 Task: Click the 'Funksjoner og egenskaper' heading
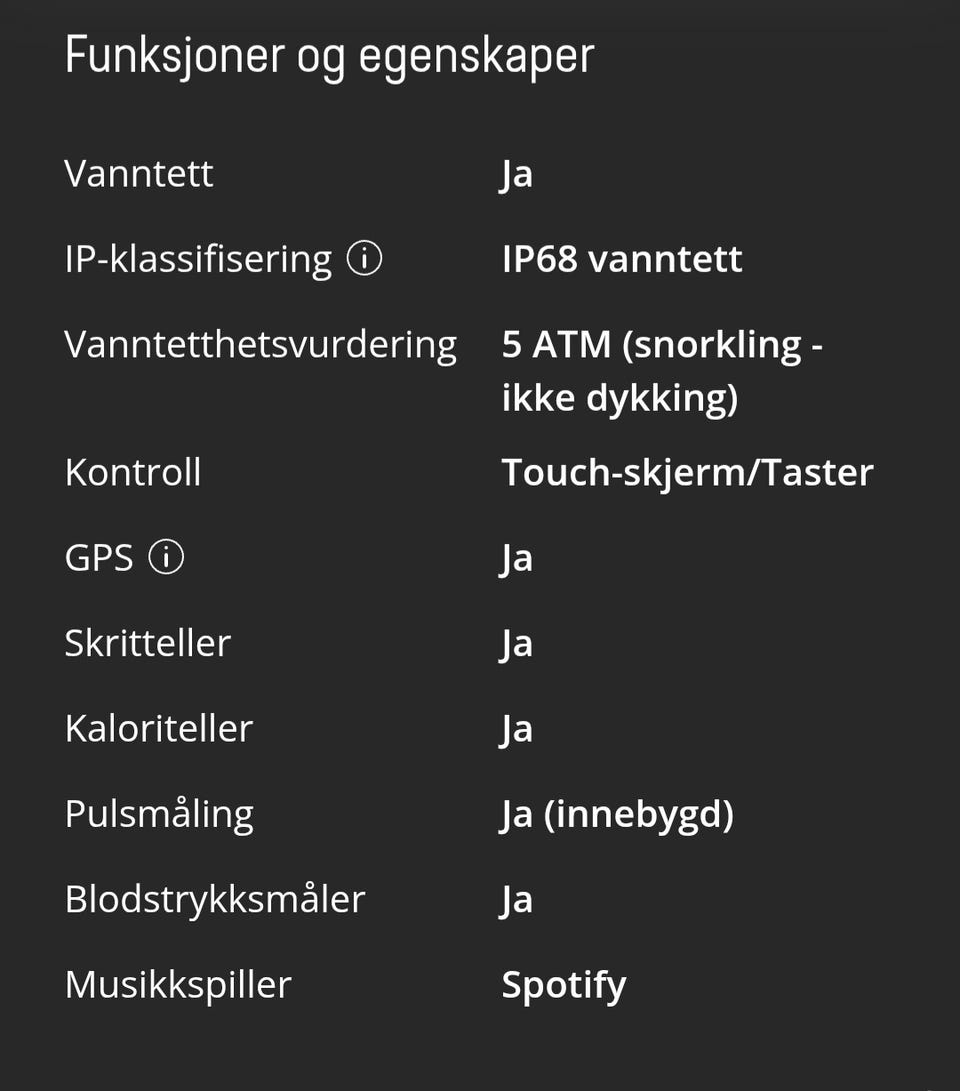329,56
